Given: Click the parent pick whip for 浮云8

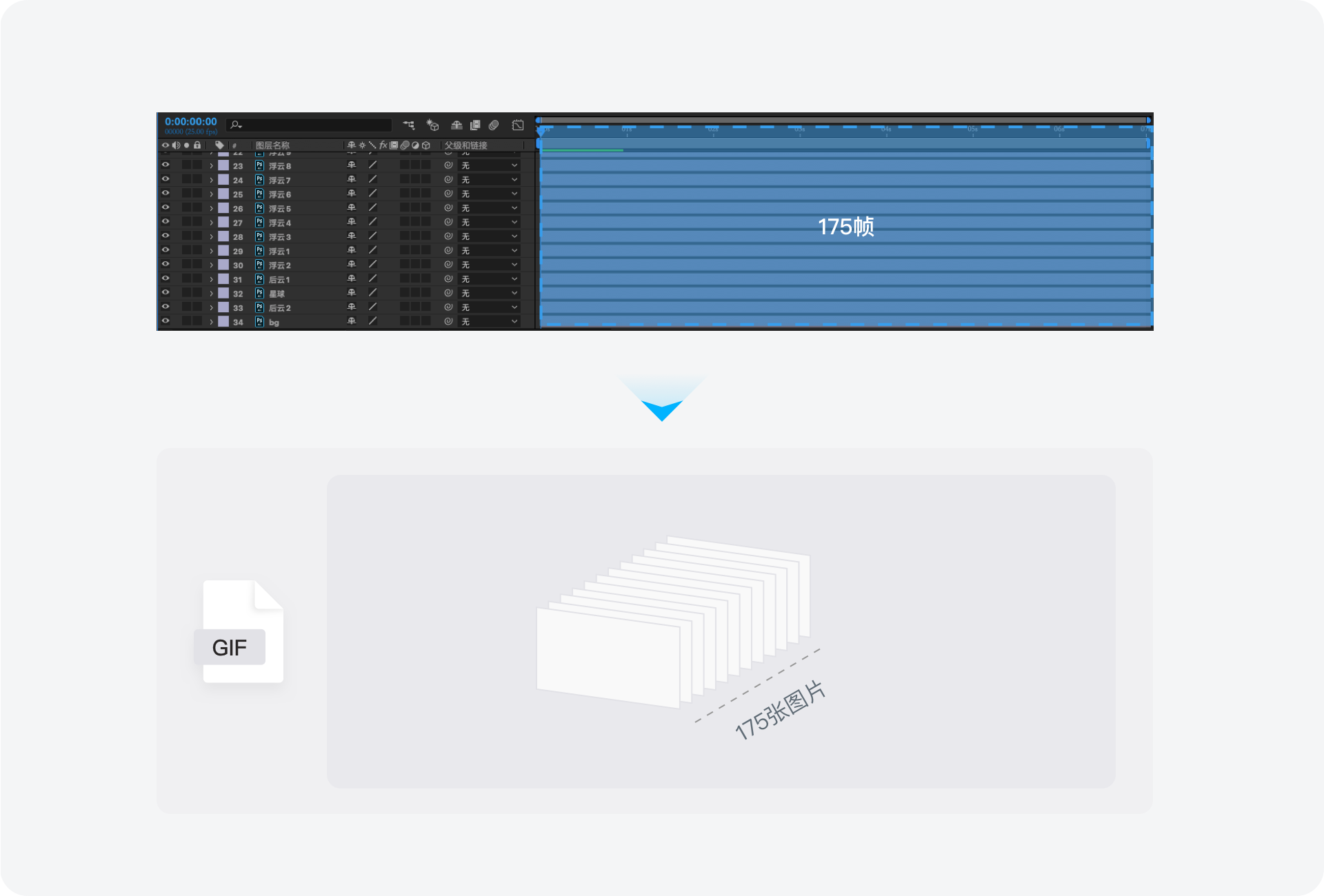Looking at the screenshot, I should pos(448,165).
